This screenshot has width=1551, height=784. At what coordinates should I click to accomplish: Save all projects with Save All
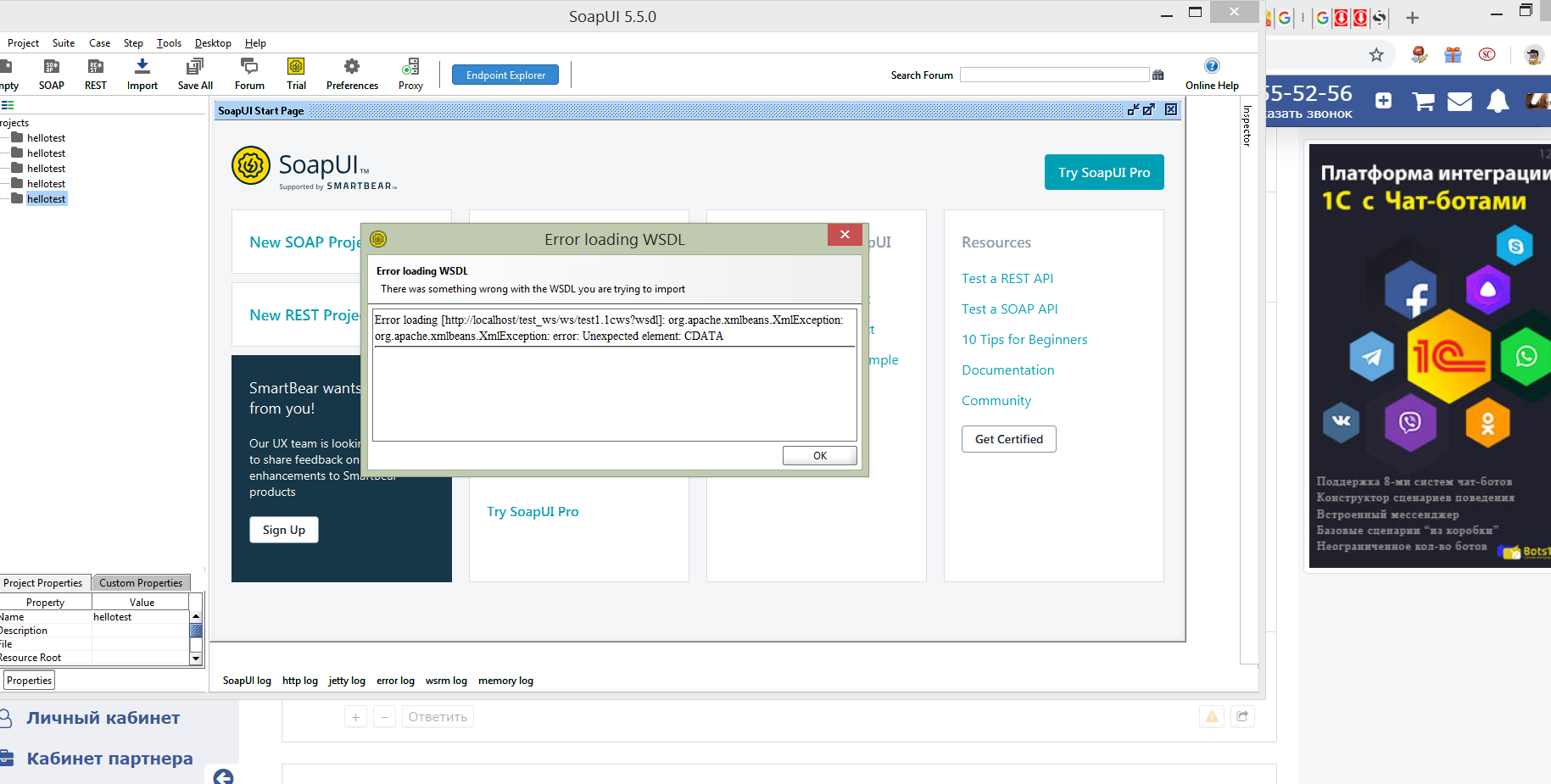tap(195, 74)
